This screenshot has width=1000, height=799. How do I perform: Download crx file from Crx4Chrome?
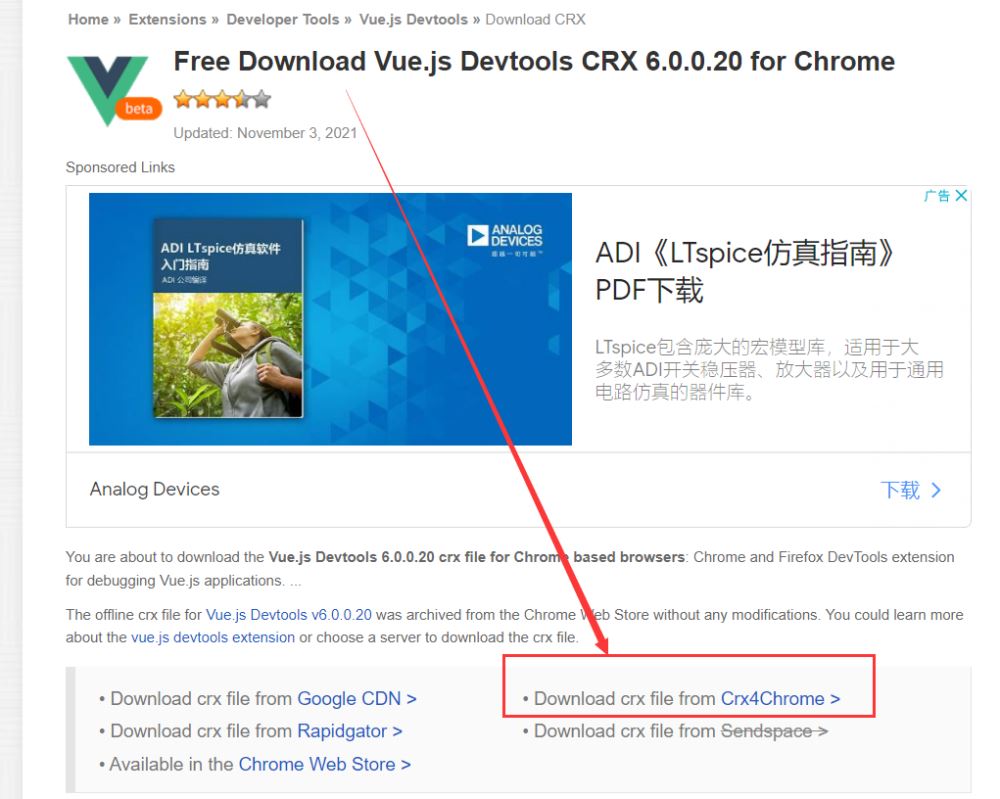point(780,698)
